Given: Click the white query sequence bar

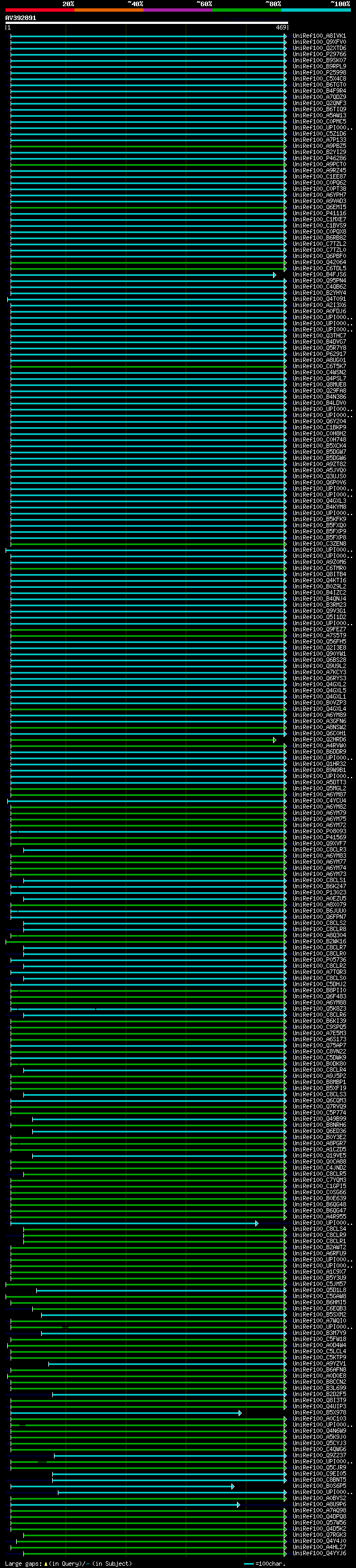Looking at the screenshot, I should (146, 23).
